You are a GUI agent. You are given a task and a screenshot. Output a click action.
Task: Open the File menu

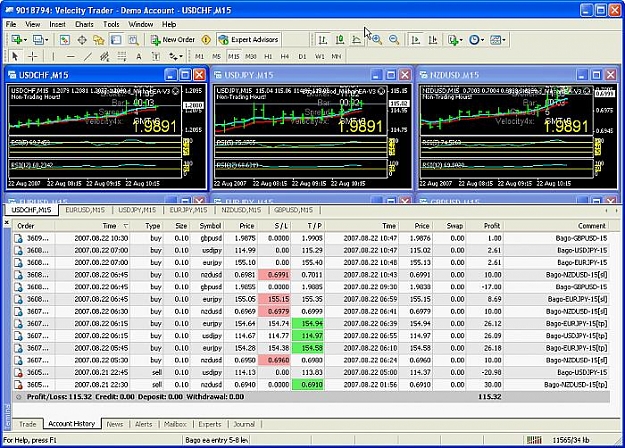pyautogui.click(x=11, y=24)
